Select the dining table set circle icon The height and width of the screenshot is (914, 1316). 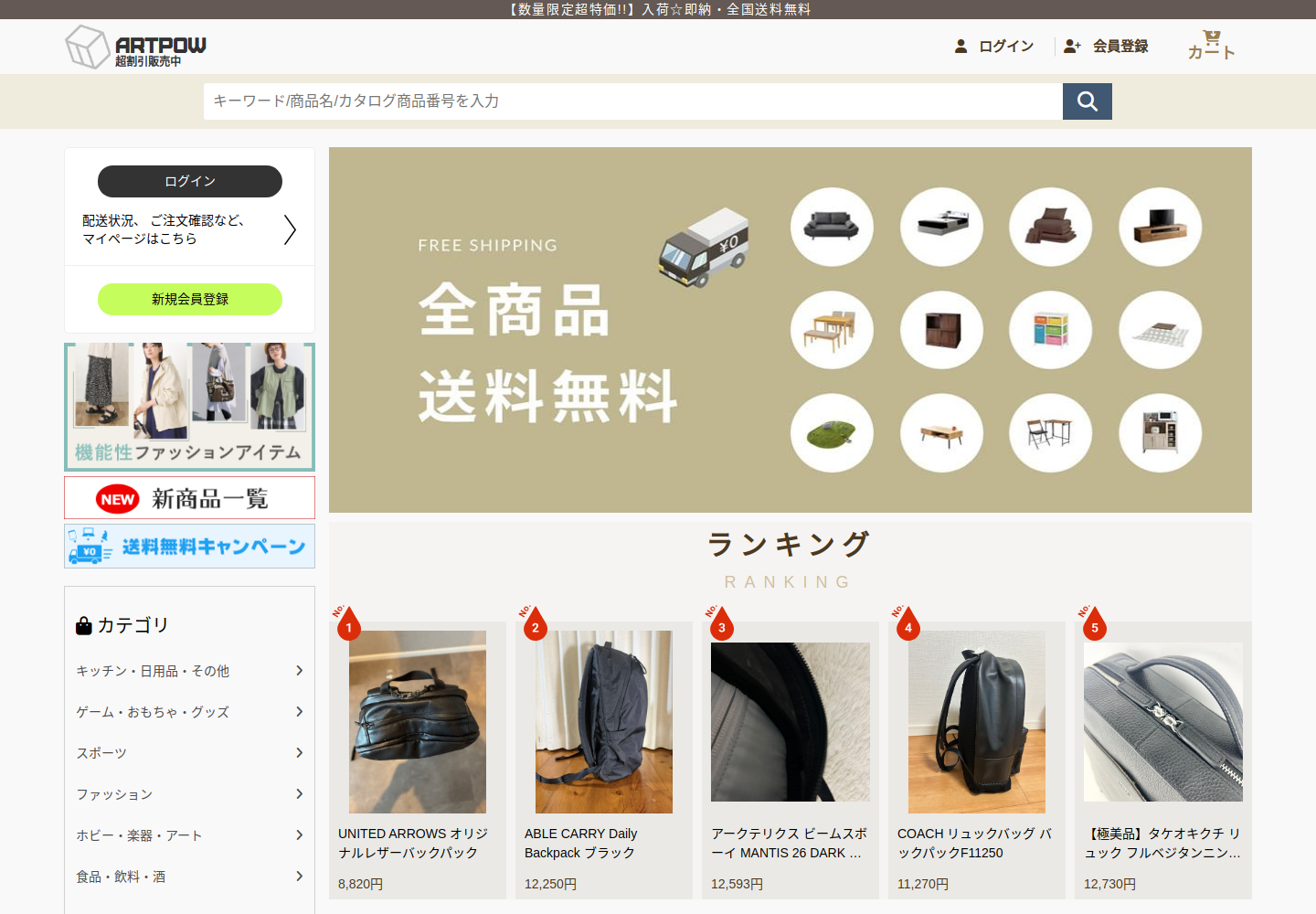(832, 330)
